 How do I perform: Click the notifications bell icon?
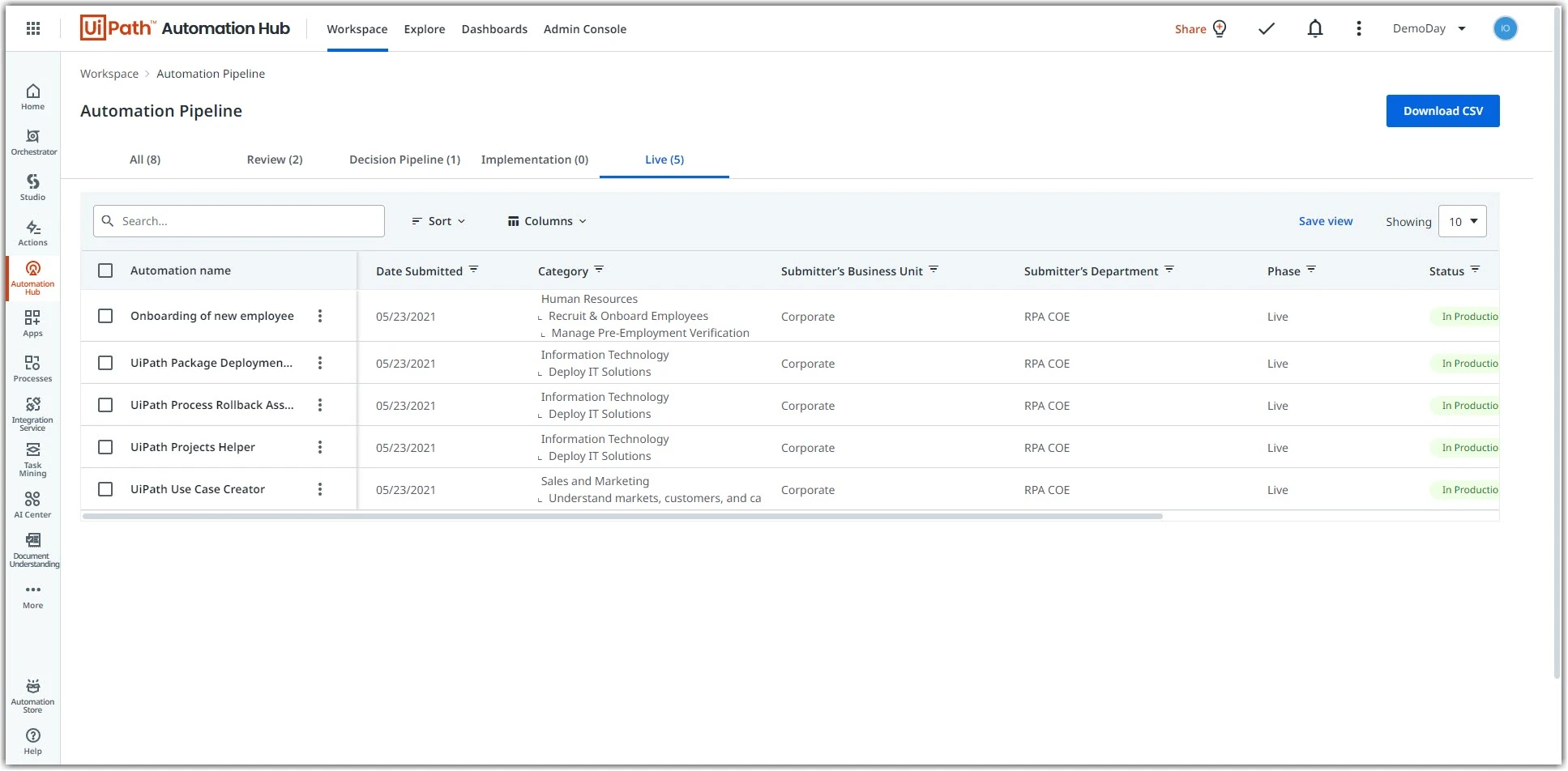[1315, 29]
